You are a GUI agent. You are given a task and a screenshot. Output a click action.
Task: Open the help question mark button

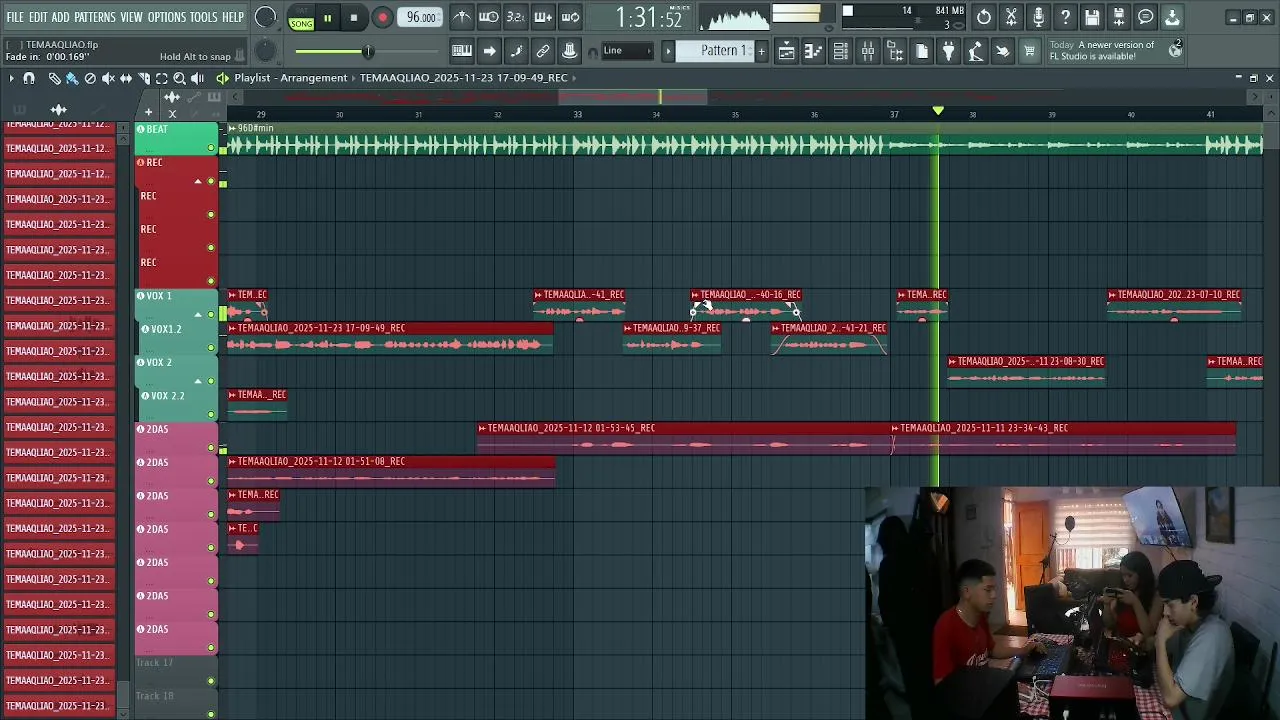click(x=1065, y=17)
